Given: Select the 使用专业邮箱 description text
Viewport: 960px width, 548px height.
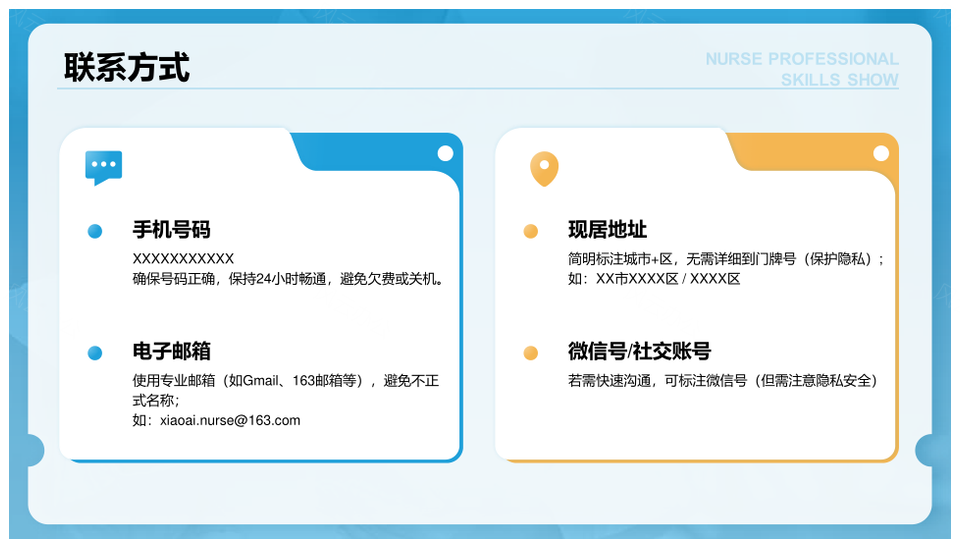Looking at the screenshot, I should pos(286,390).
